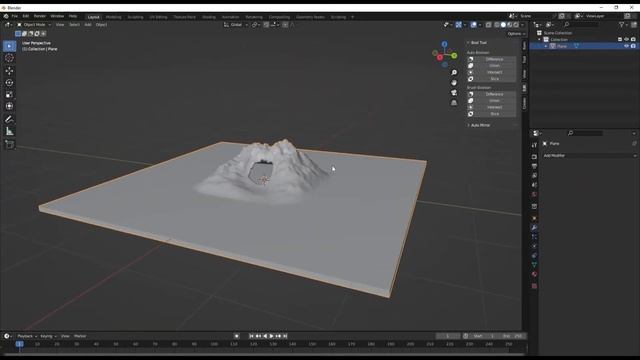Open the Object Mode dropdown
This screenshot has width=640, height=360.
(x=34, y=25)
